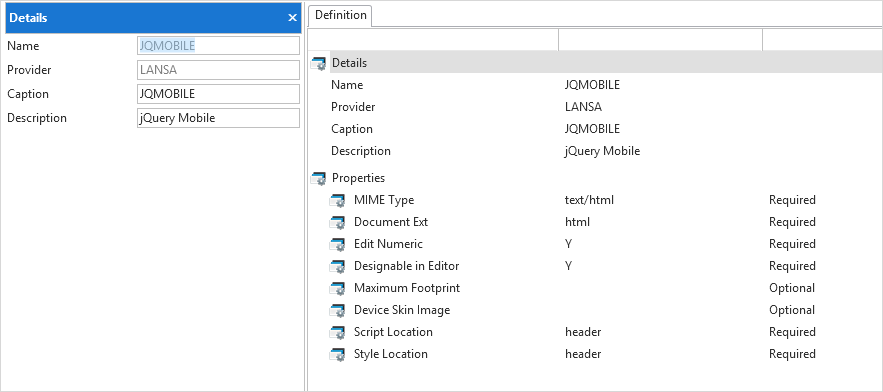Click the Properties group icon
The image size is (883, 392).
pyautogui.click(x=319, y=178)
